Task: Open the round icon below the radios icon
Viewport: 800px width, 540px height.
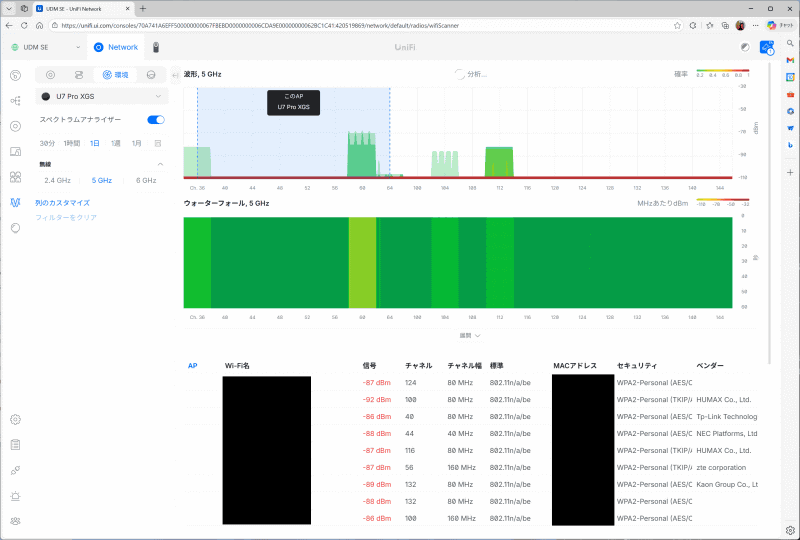Action: 15,228
